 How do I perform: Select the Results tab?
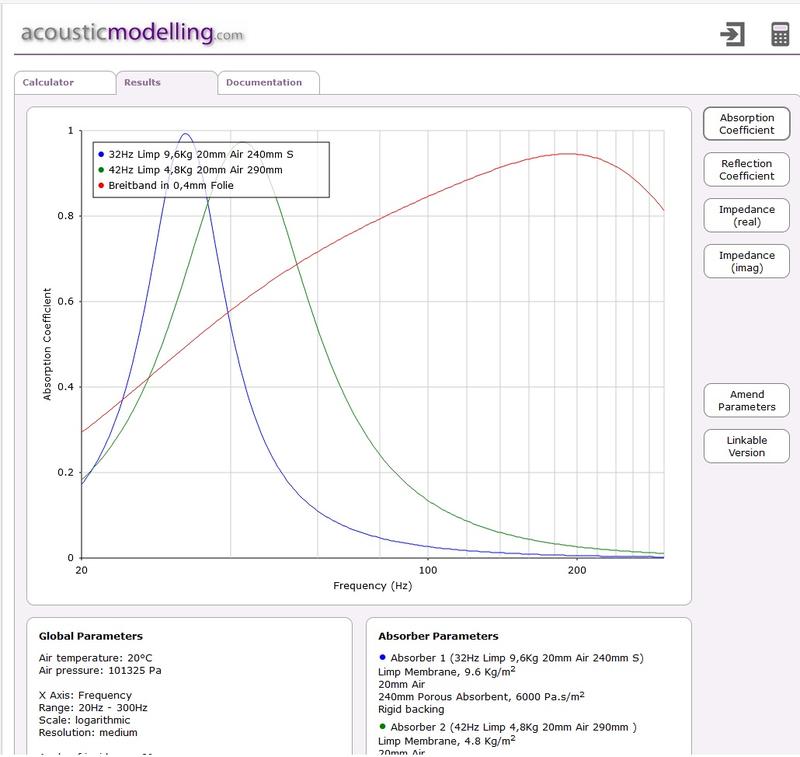pos(142,82)
